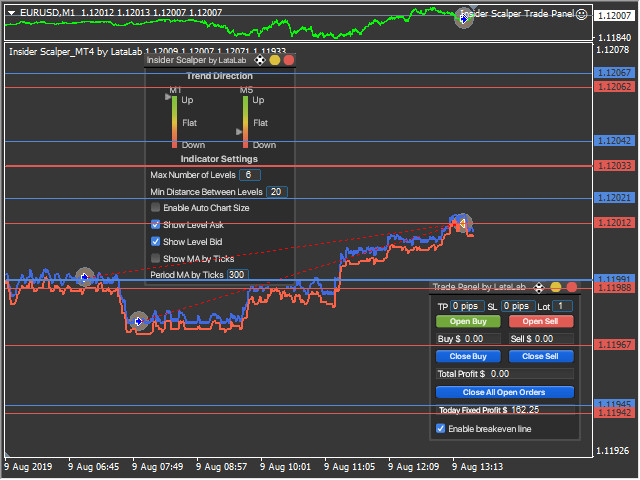Image resolution: width=640 pixels, height=480 pixels.
Task: Click the current price 1.12007 label
Action: click(614, 16)
